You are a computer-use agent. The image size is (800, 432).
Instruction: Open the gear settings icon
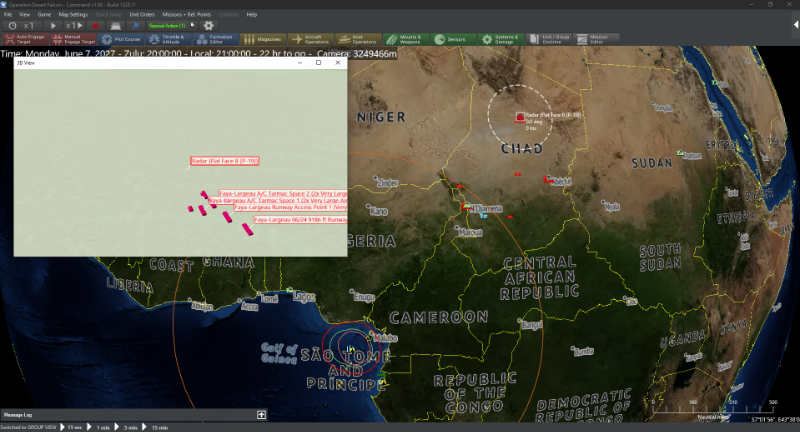tap(208, 26)
